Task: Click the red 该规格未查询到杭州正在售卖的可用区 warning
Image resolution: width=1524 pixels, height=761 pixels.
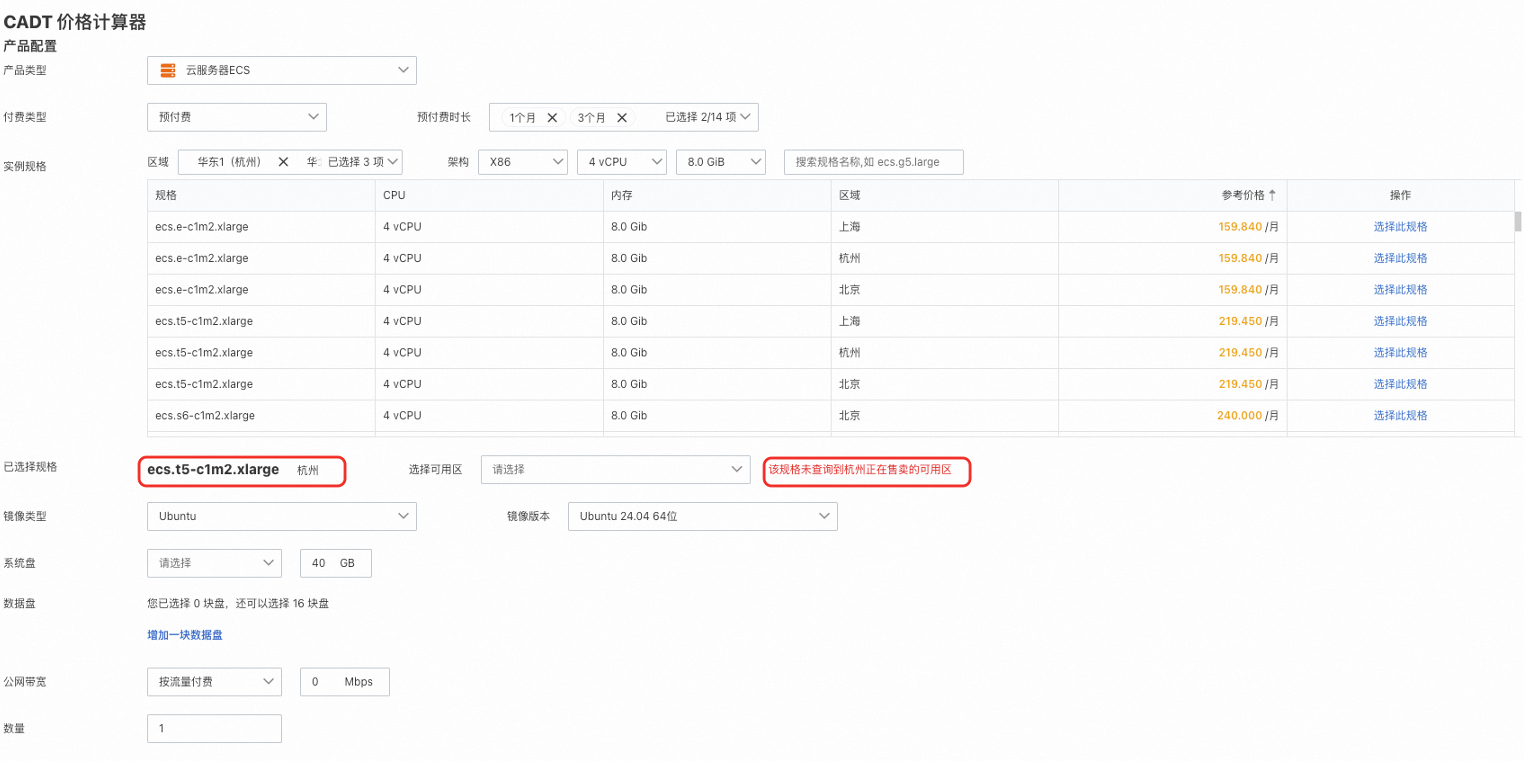Action: click(x=860, y=469)
